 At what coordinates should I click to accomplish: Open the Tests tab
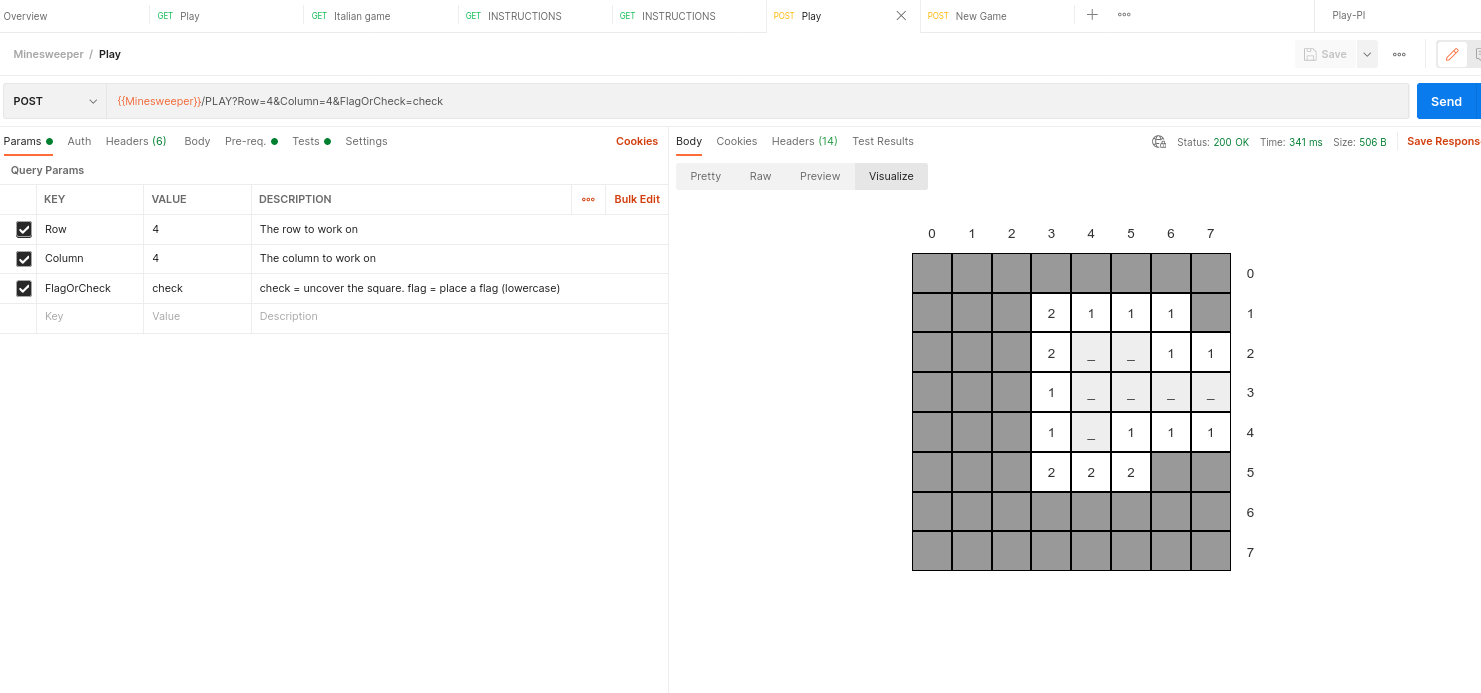click(311, 141)
